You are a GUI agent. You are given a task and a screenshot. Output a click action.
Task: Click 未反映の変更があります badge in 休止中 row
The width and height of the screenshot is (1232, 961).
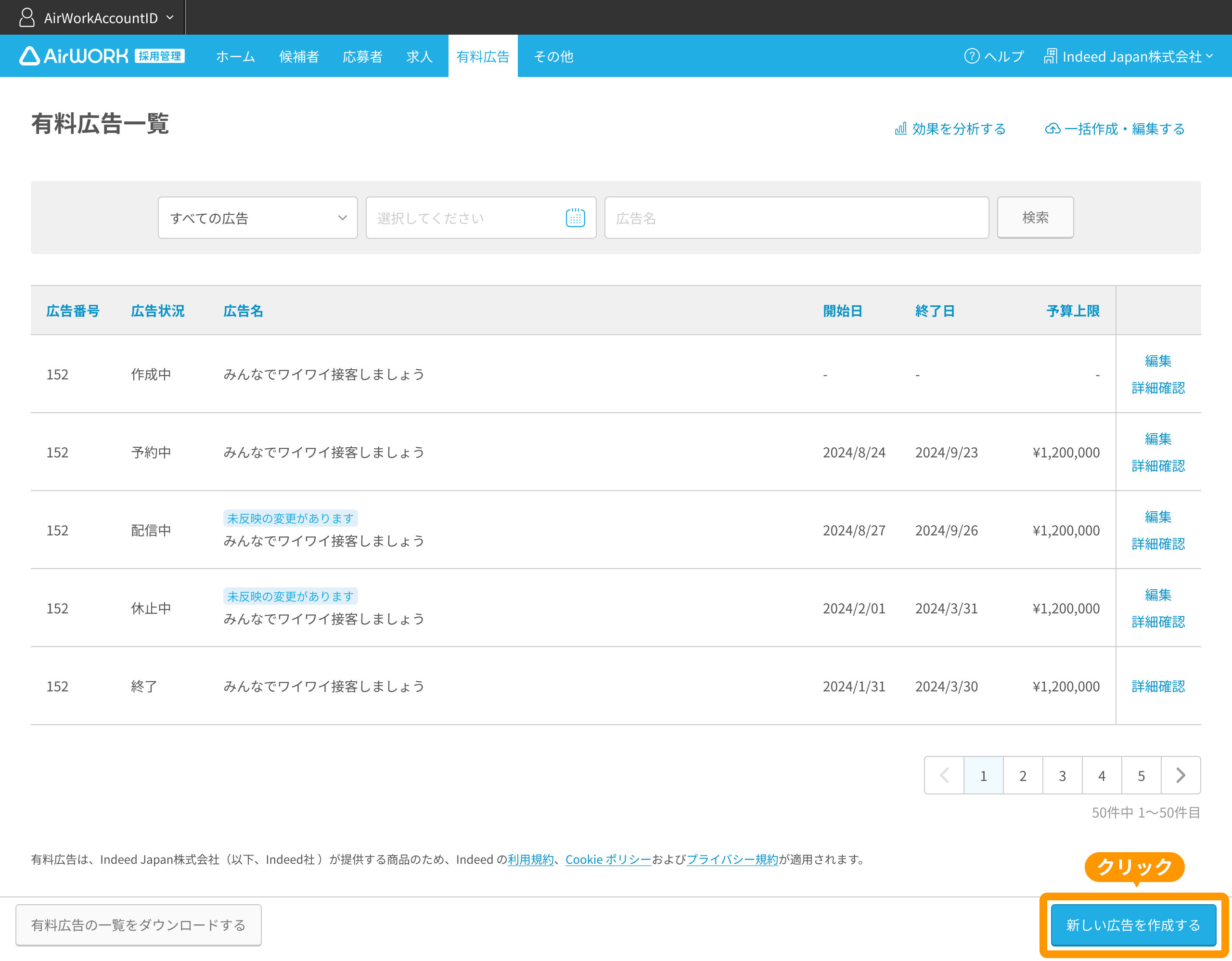click(x=291, y=596)
